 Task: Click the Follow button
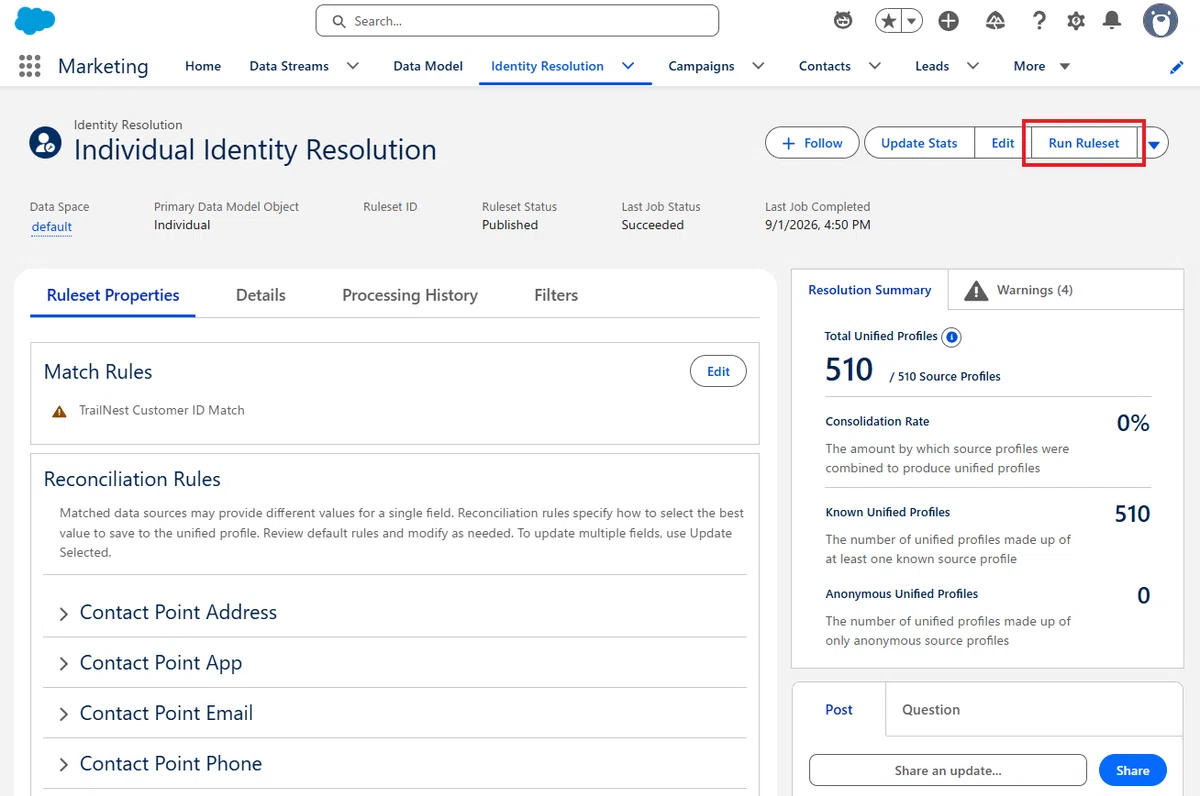coord(812,143)
